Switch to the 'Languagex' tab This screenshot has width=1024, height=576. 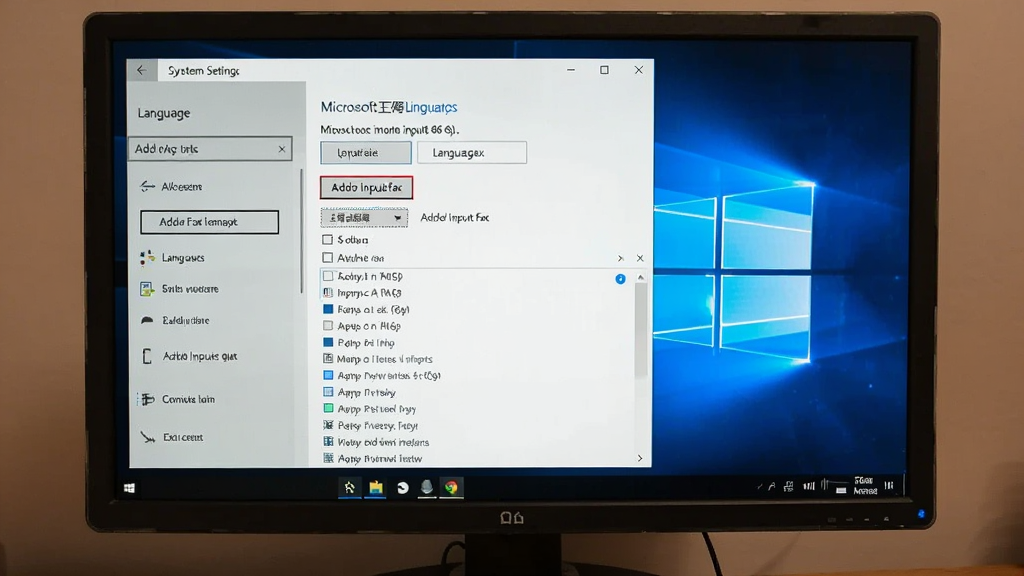[x=472, y=152]
